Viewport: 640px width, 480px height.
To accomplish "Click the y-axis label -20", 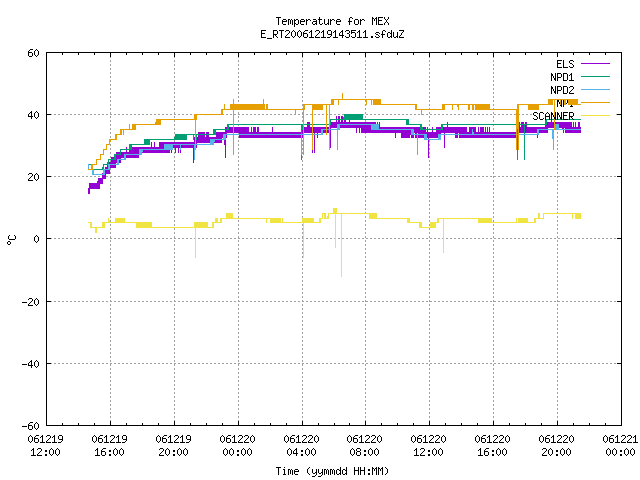I will coord(31,302).
